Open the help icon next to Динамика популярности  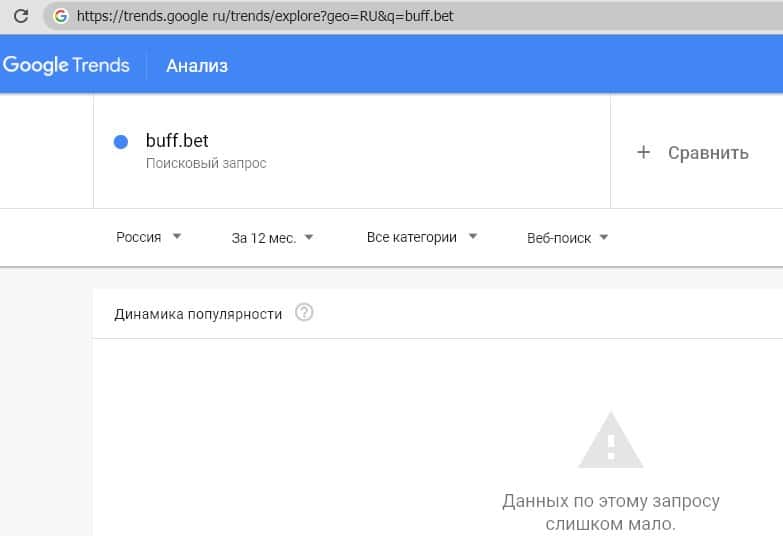point(305,313)
